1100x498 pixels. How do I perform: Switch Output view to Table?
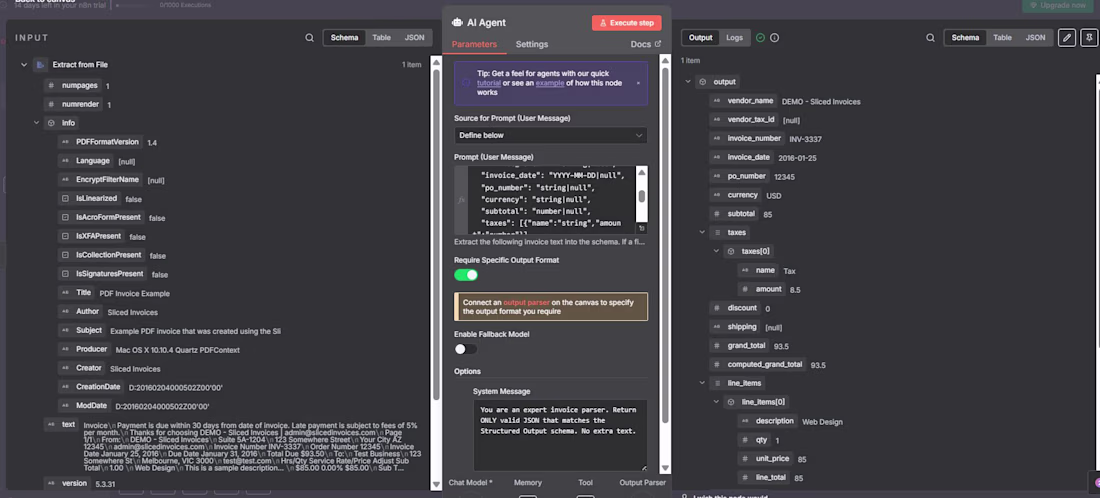(1002, 38)
